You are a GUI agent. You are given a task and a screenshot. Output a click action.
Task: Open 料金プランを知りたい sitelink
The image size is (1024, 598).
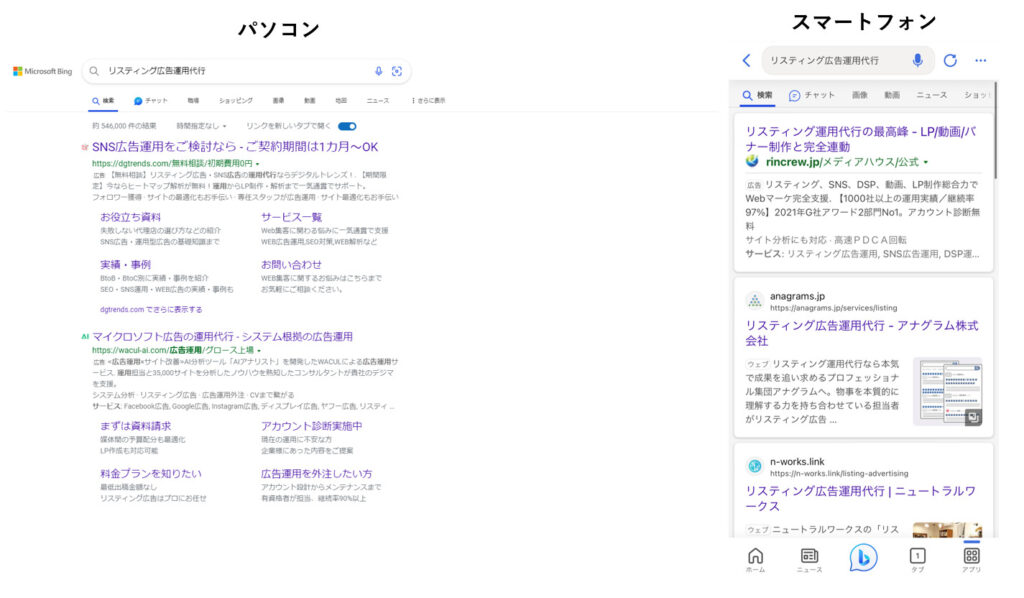click(x=151, y=473)
